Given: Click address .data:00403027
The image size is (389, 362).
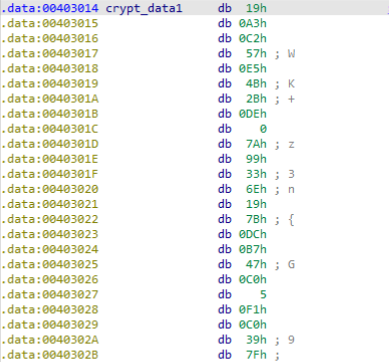Looking at the screenshot, I should (x=50, y=294).
